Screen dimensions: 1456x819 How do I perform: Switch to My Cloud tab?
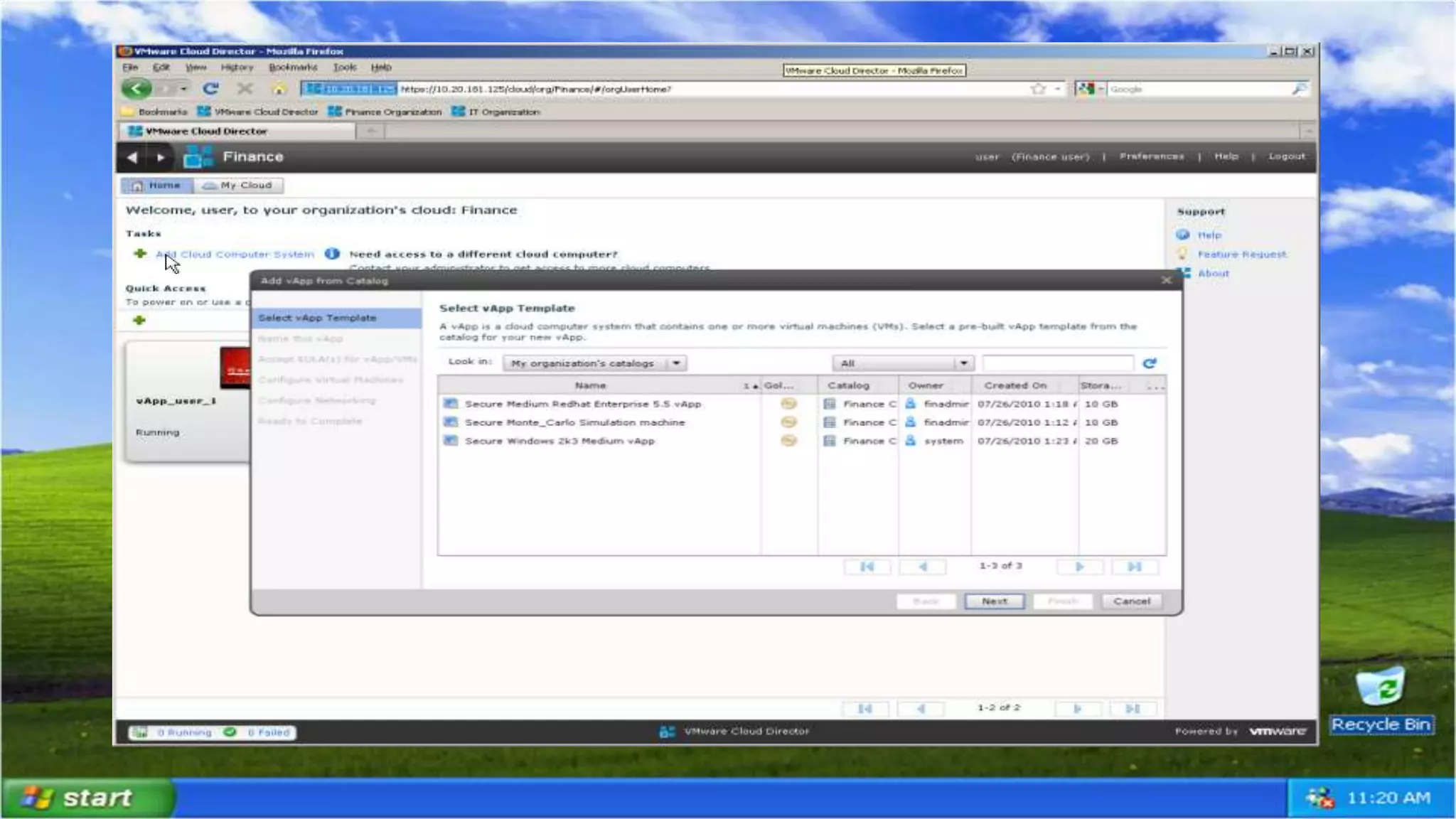click(238, 186)
